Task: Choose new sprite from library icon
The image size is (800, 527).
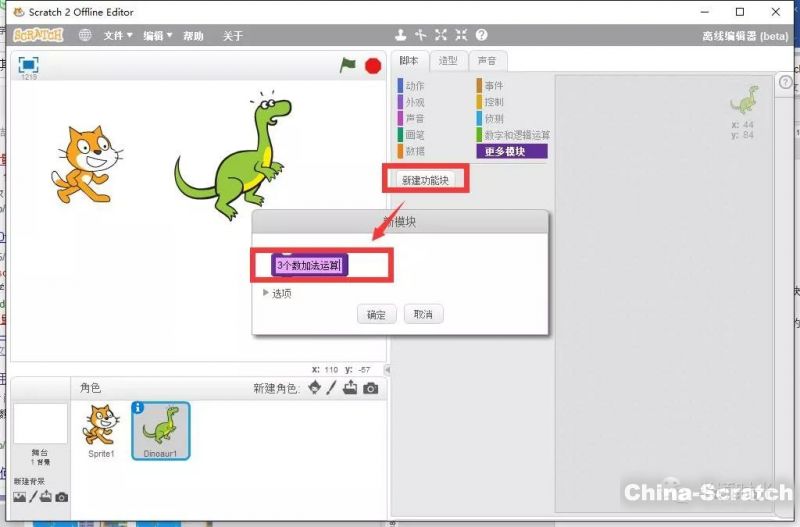Action: coord(315,388)
